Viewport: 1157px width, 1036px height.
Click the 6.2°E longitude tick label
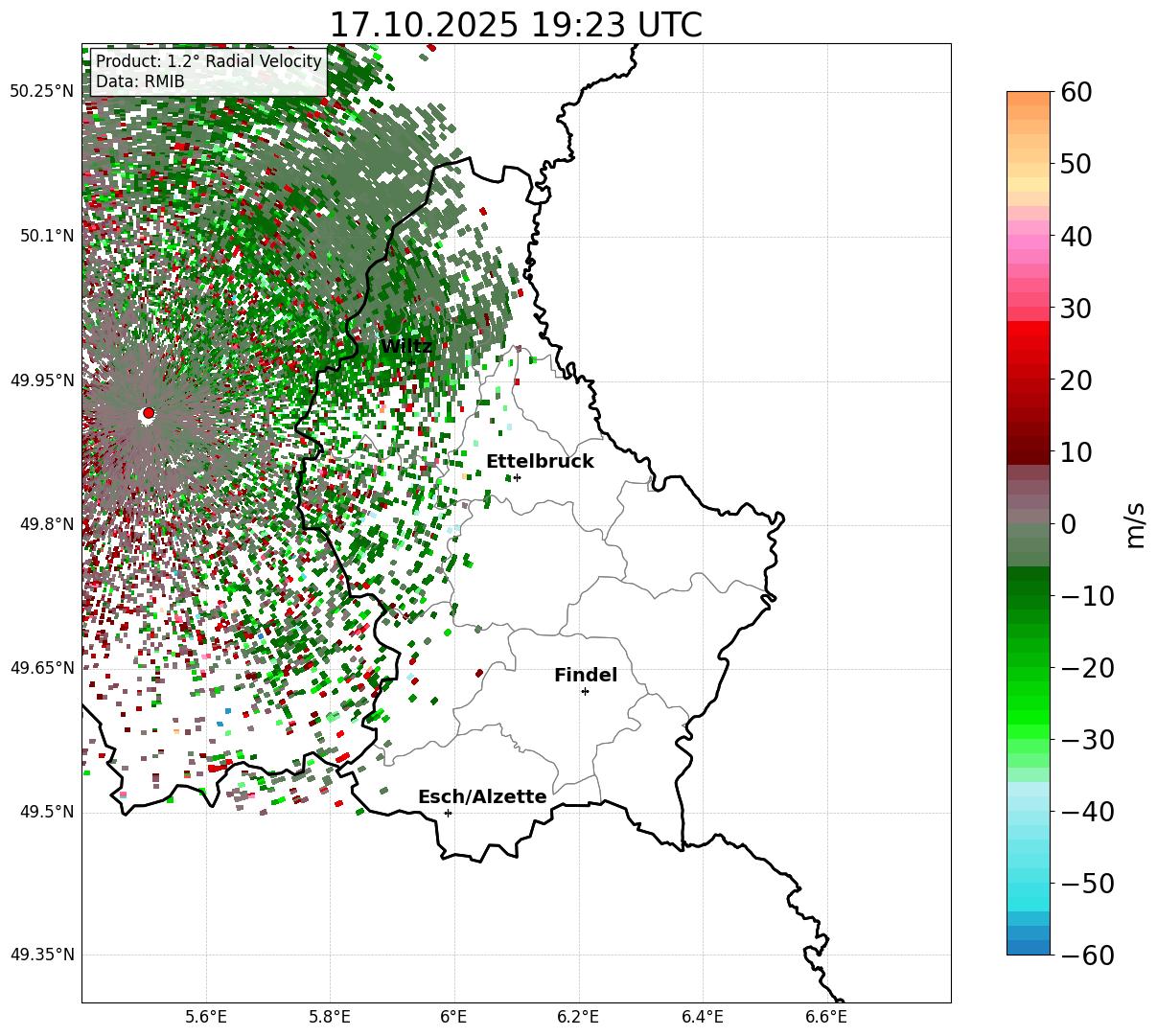coord(578,1017)
